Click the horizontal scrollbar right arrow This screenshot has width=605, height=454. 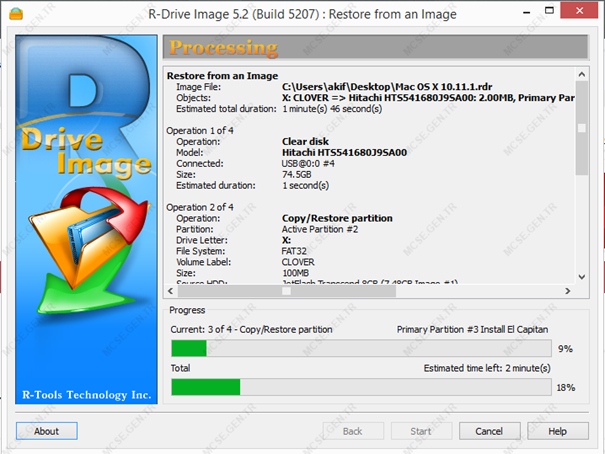pyautogui.click(x=568, y=291)
